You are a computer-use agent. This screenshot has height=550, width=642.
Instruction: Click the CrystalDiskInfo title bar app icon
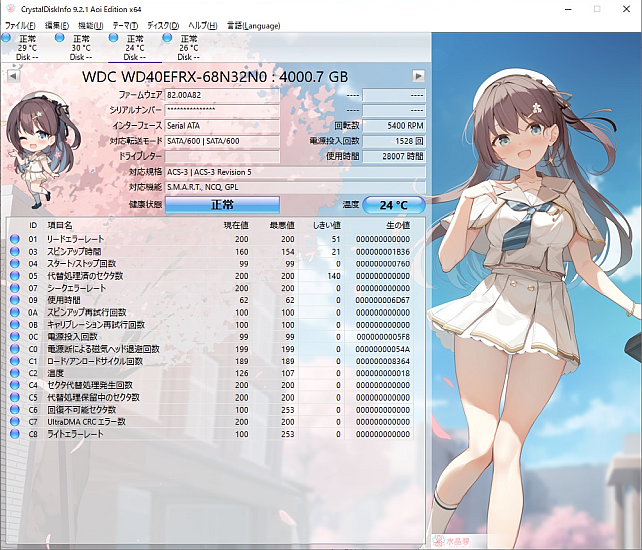11,9
